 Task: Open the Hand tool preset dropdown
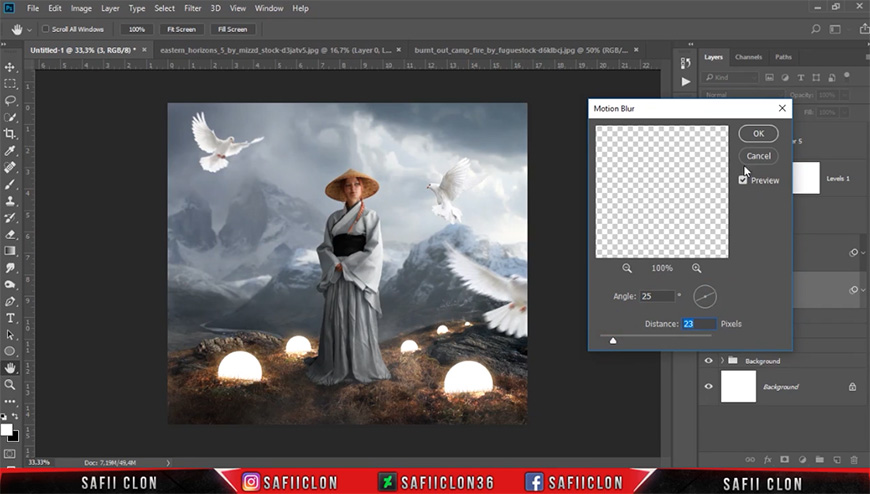(x=29, y=29)
